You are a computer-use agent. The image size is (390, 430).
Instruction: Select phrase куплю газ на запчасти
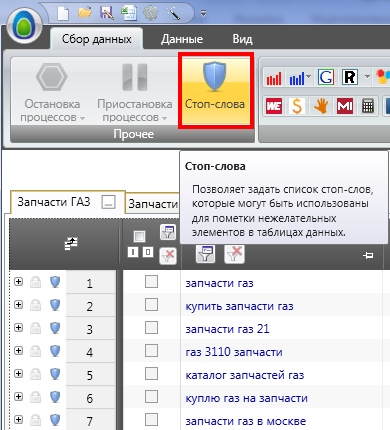coord(246,398)
